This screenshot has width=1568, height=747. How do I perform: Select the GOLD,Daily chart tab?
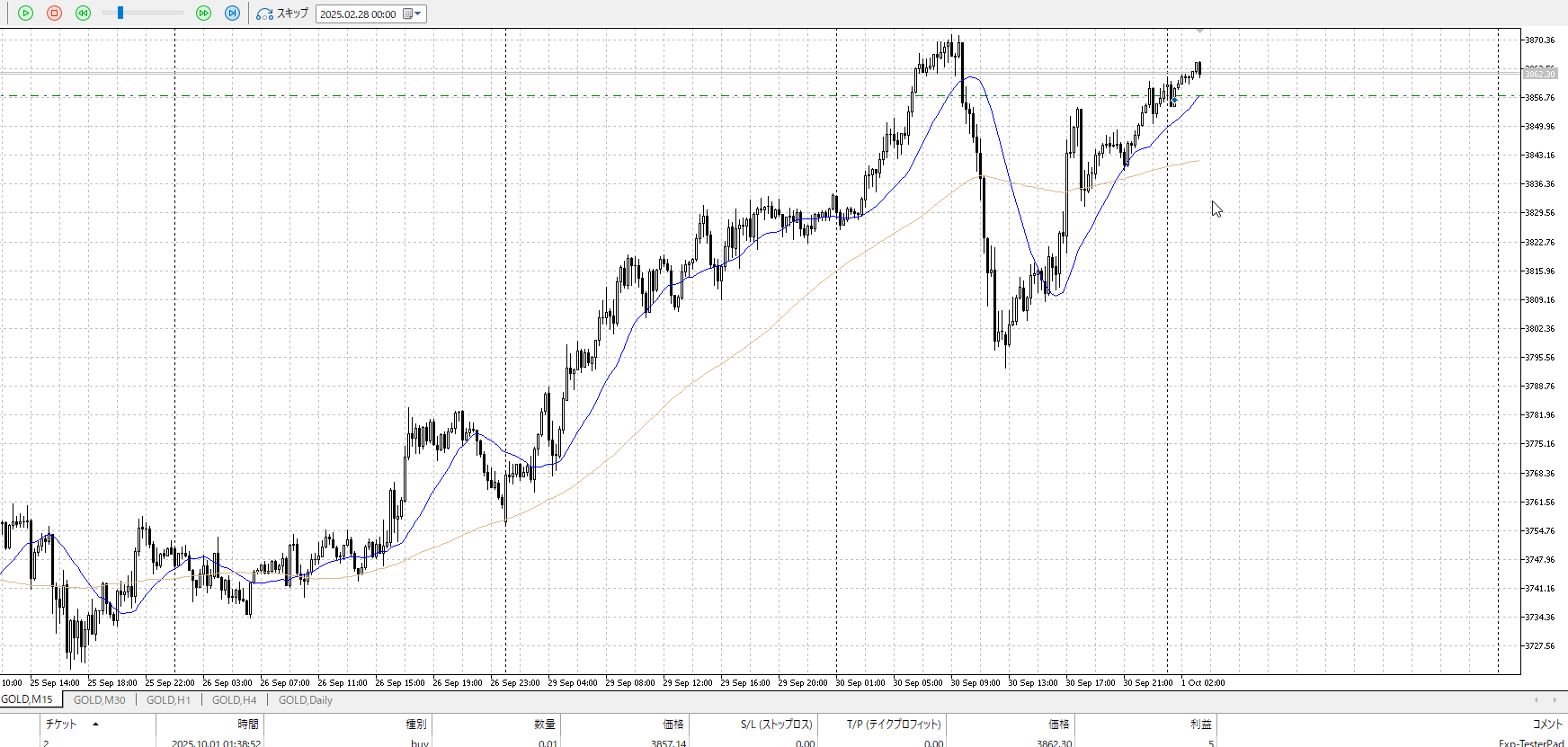(x=305, y=700)
